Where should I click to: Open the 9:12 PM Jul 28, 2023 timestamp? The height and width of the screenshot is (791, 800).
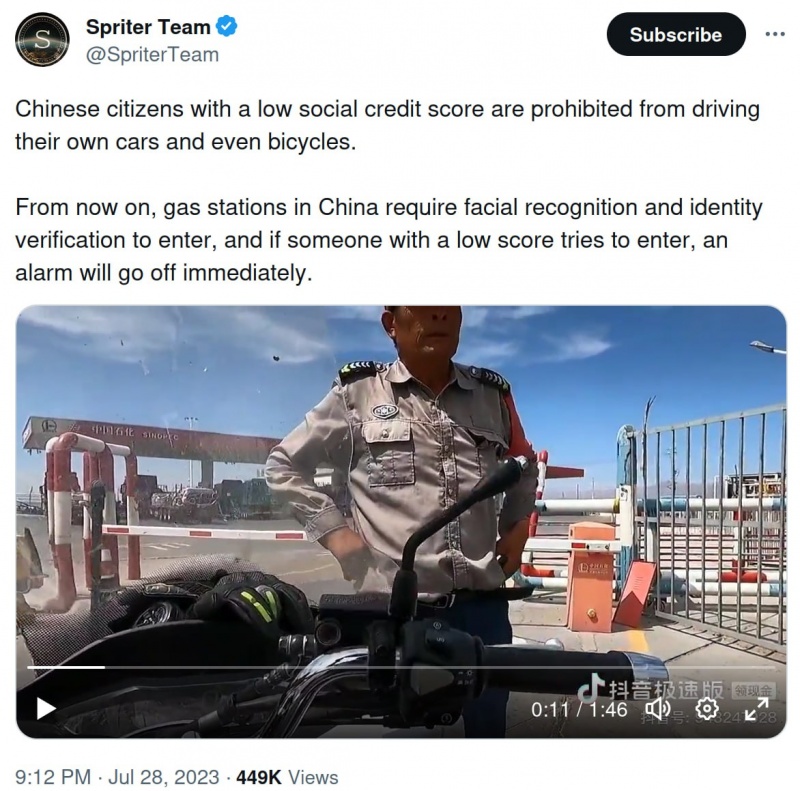point(117,777)
